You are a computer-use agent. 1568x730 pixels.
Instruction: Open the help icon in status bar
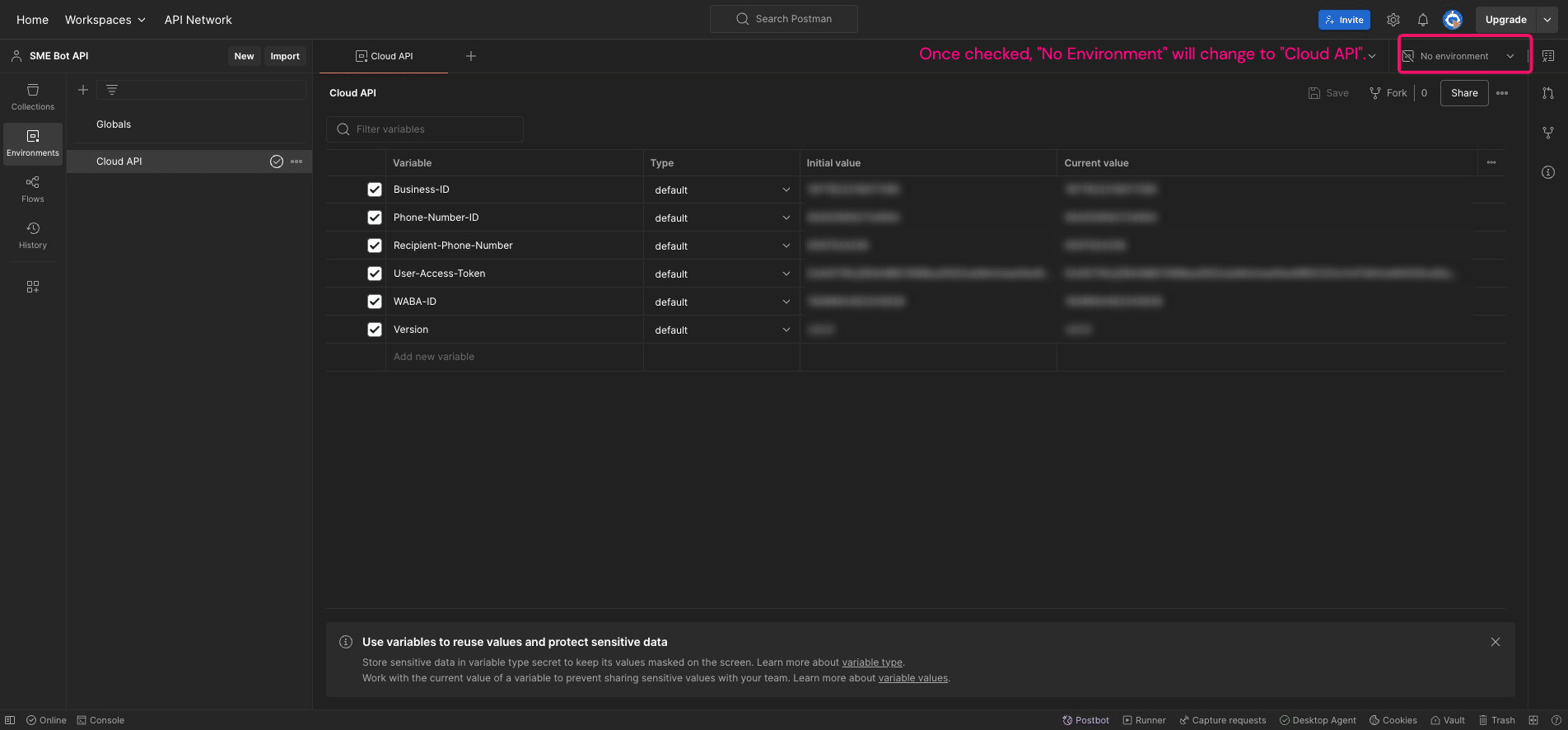tap(1556, 720)
